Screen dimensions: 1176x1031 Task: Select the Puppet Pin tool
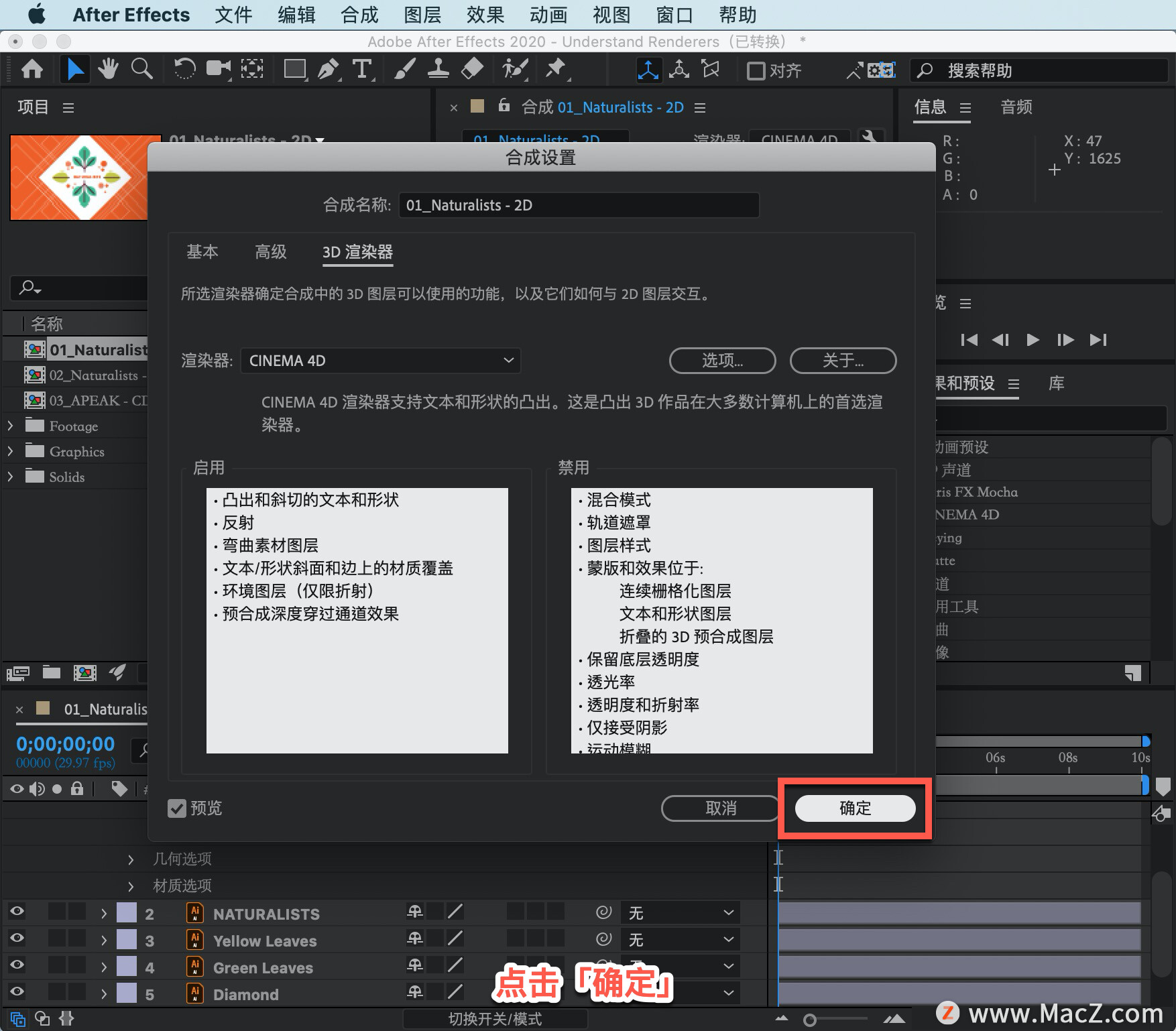tap(555, 69)
